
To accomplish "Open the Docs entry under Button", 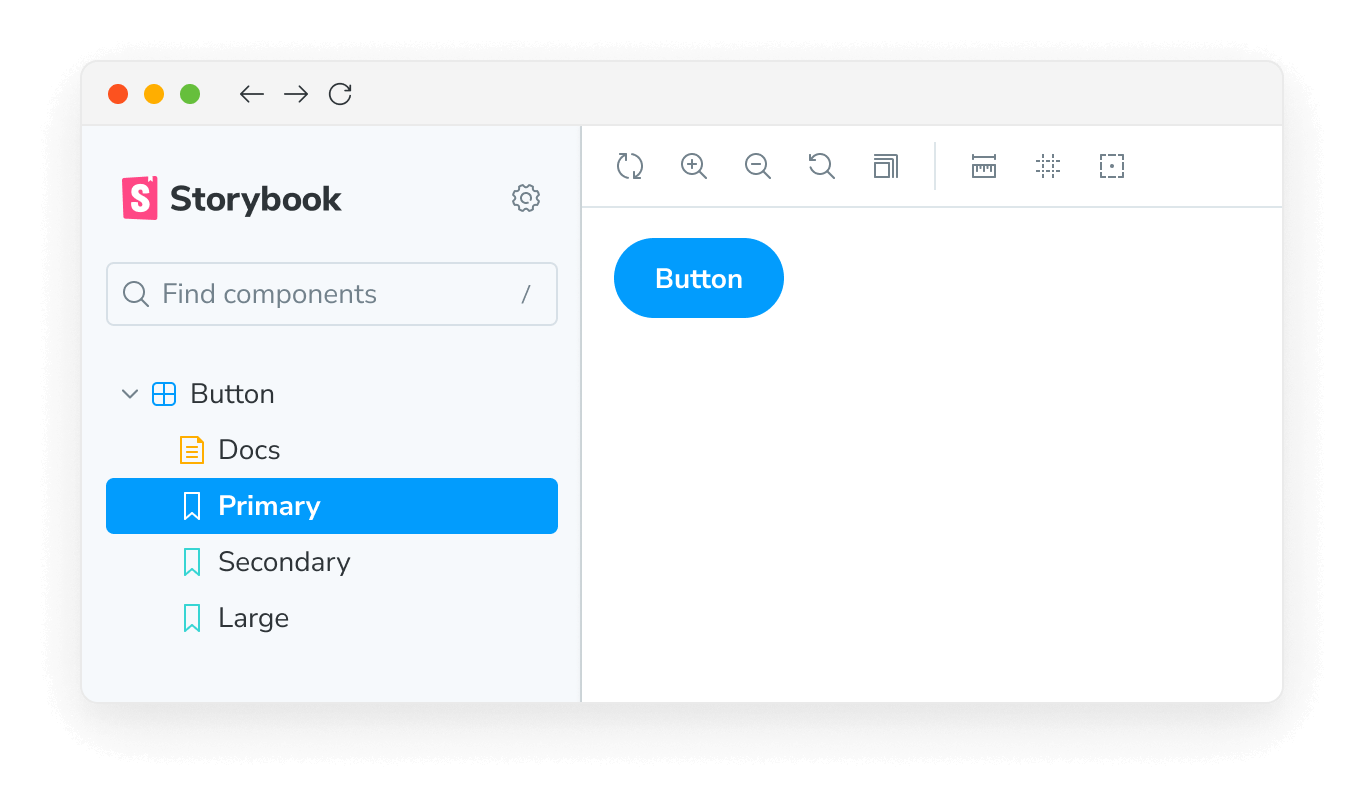I will tap(248, 449).
